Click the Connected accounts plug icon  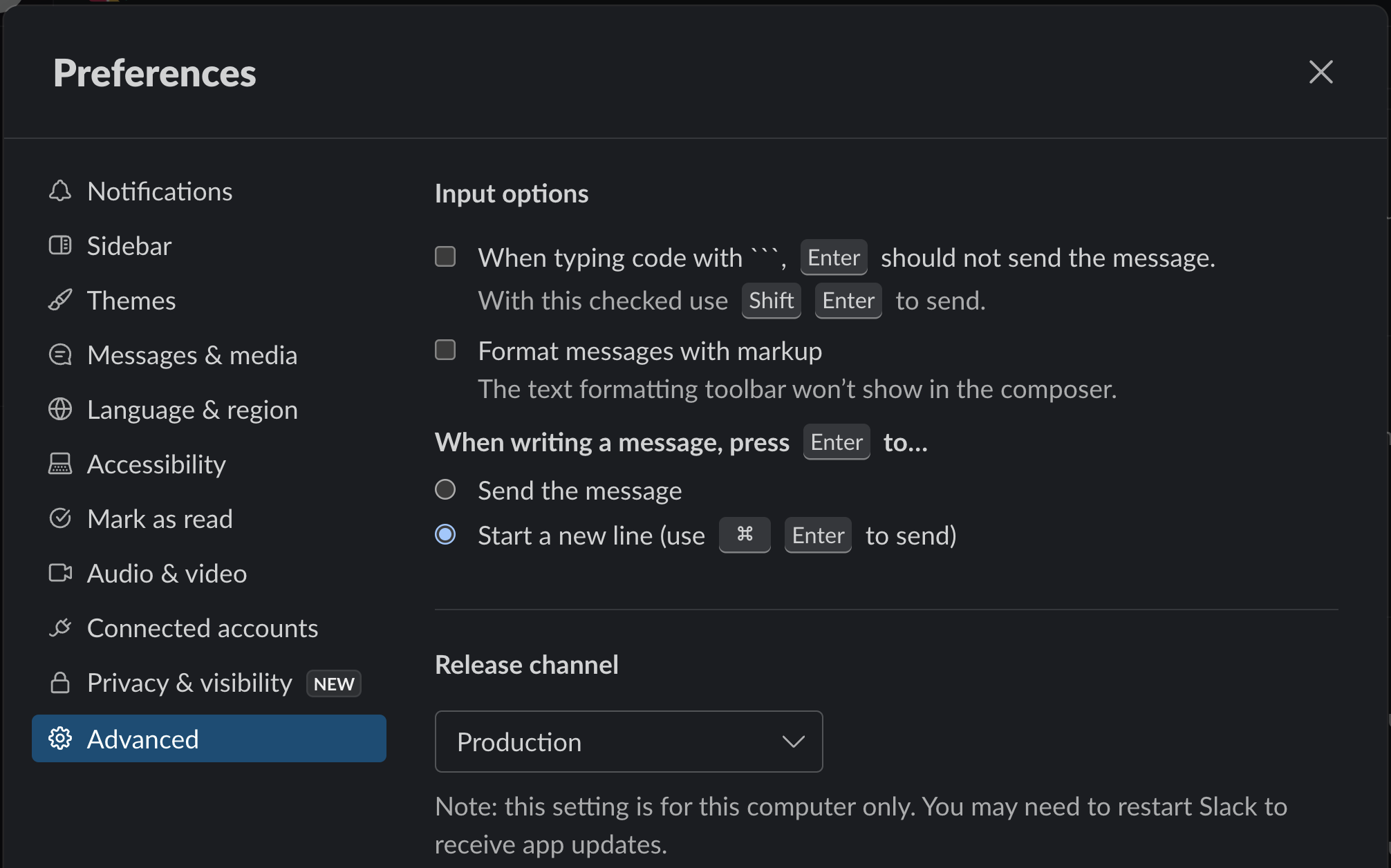tap(60, 628)
